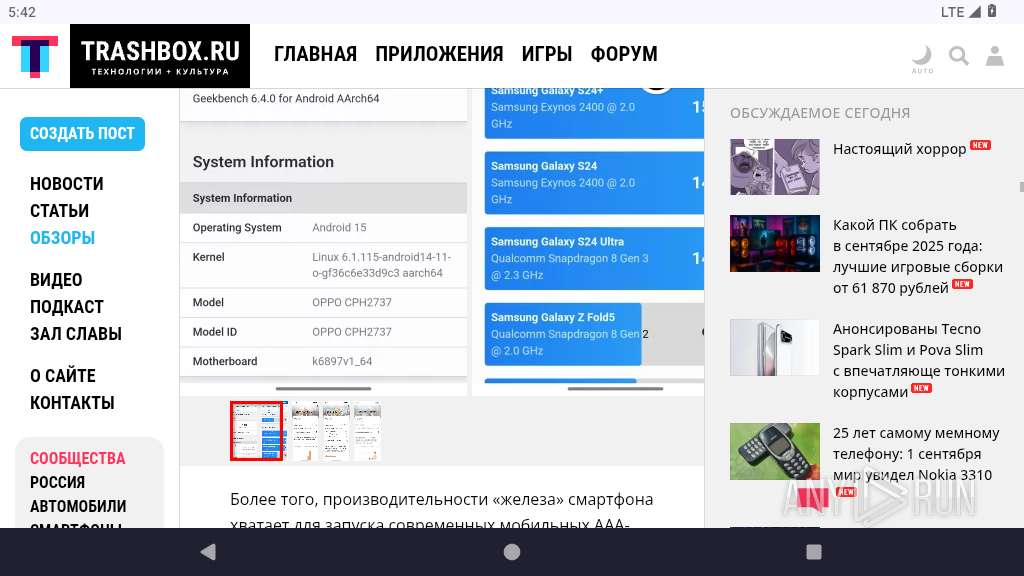
Task: Click the k6897v1_64 motherboard value
Action: pos(342,361)
